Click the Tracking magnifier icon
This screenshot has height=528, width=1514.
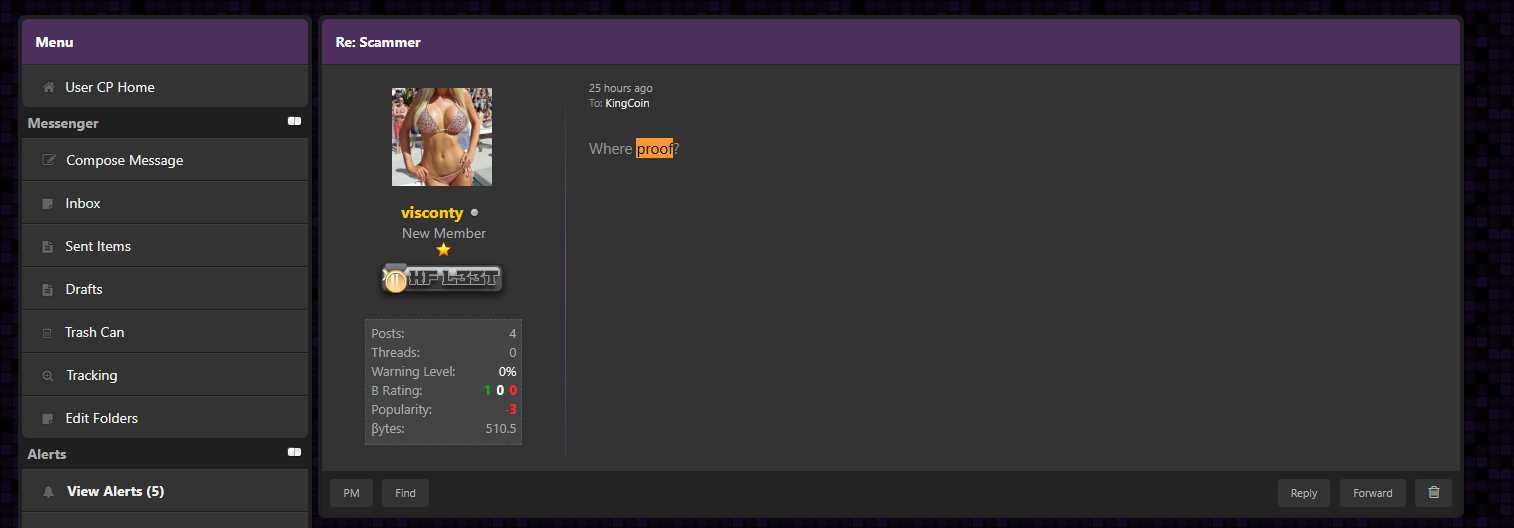click(47, 376)
